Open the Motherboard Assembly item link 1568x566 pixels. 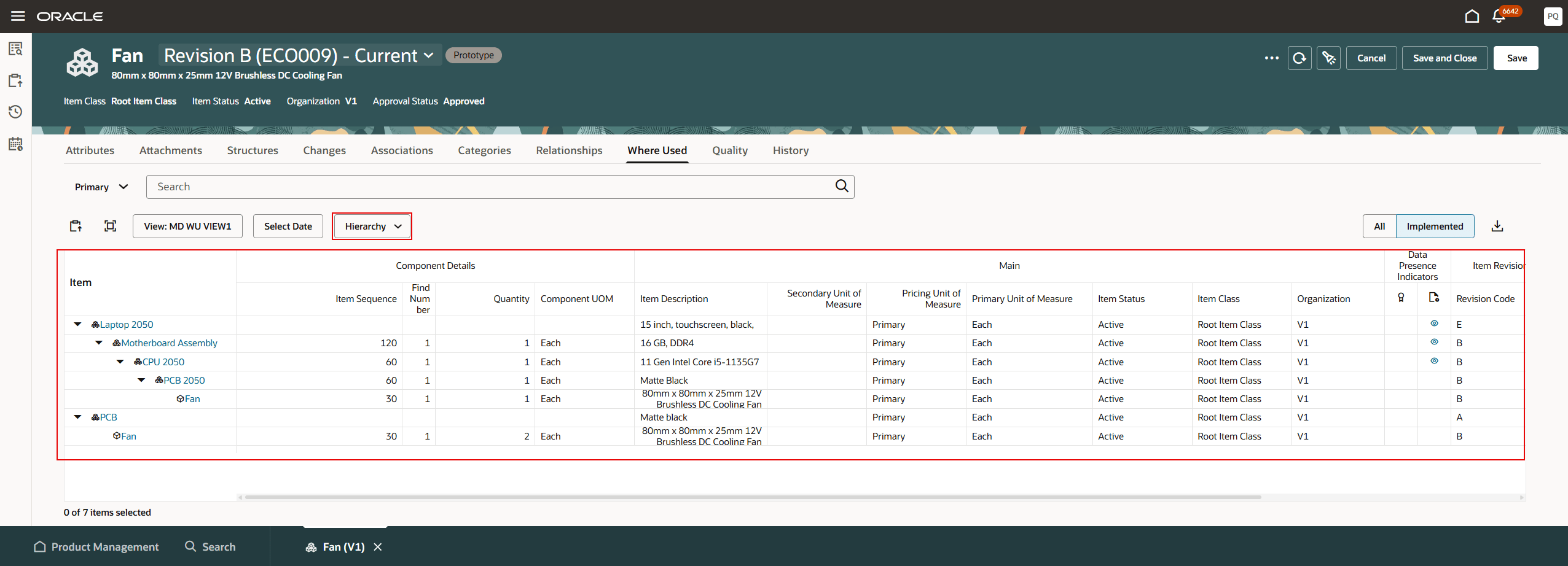tap(169, 343)
